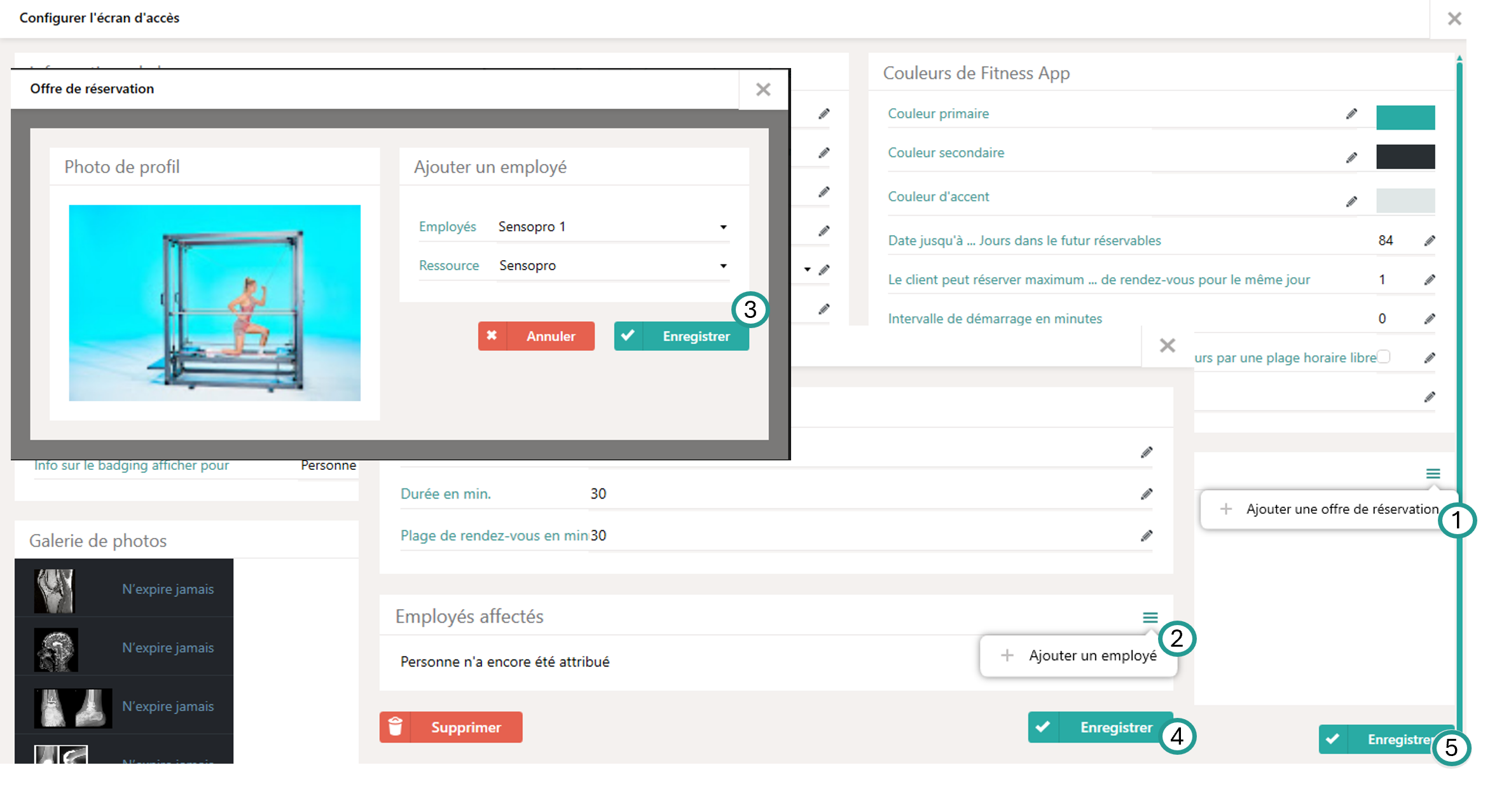Edit Plage de rendez-vous en min value
The width and height of the screenshot is (1497, 812).
[x=1147, y=536]
